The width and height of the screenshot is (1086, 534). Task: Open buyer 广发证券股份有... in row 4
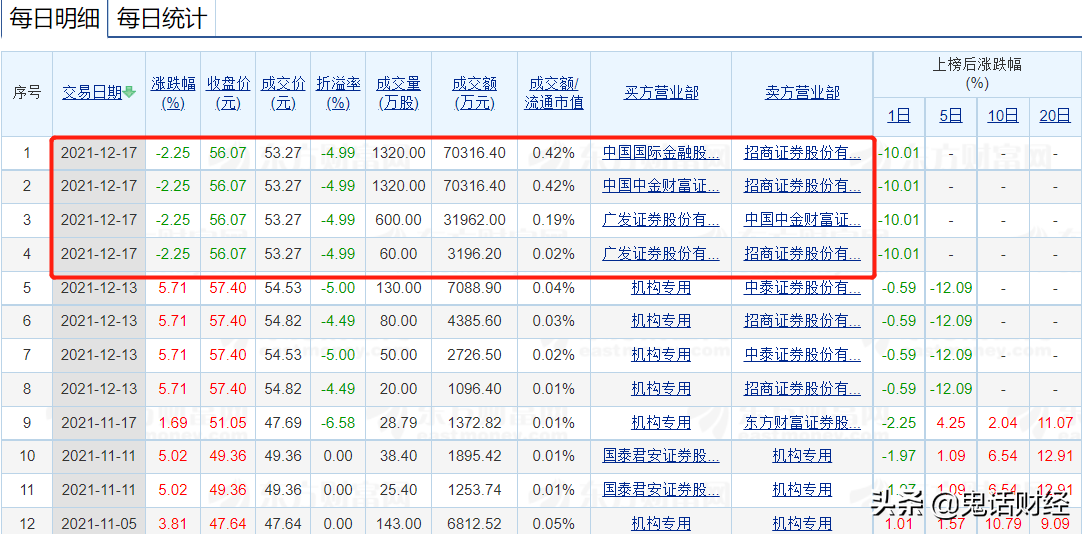pyautogui.click(x=661, y=253)
